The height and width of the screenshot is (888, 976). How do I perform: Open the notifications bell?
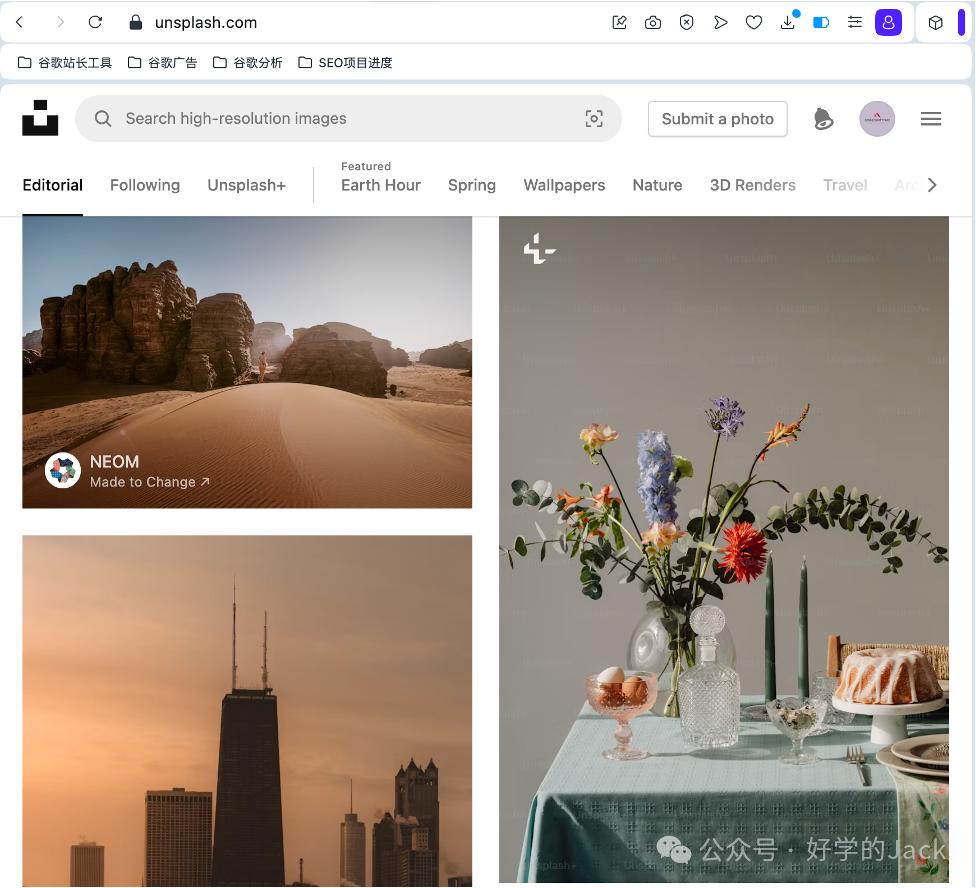(823, 119)
